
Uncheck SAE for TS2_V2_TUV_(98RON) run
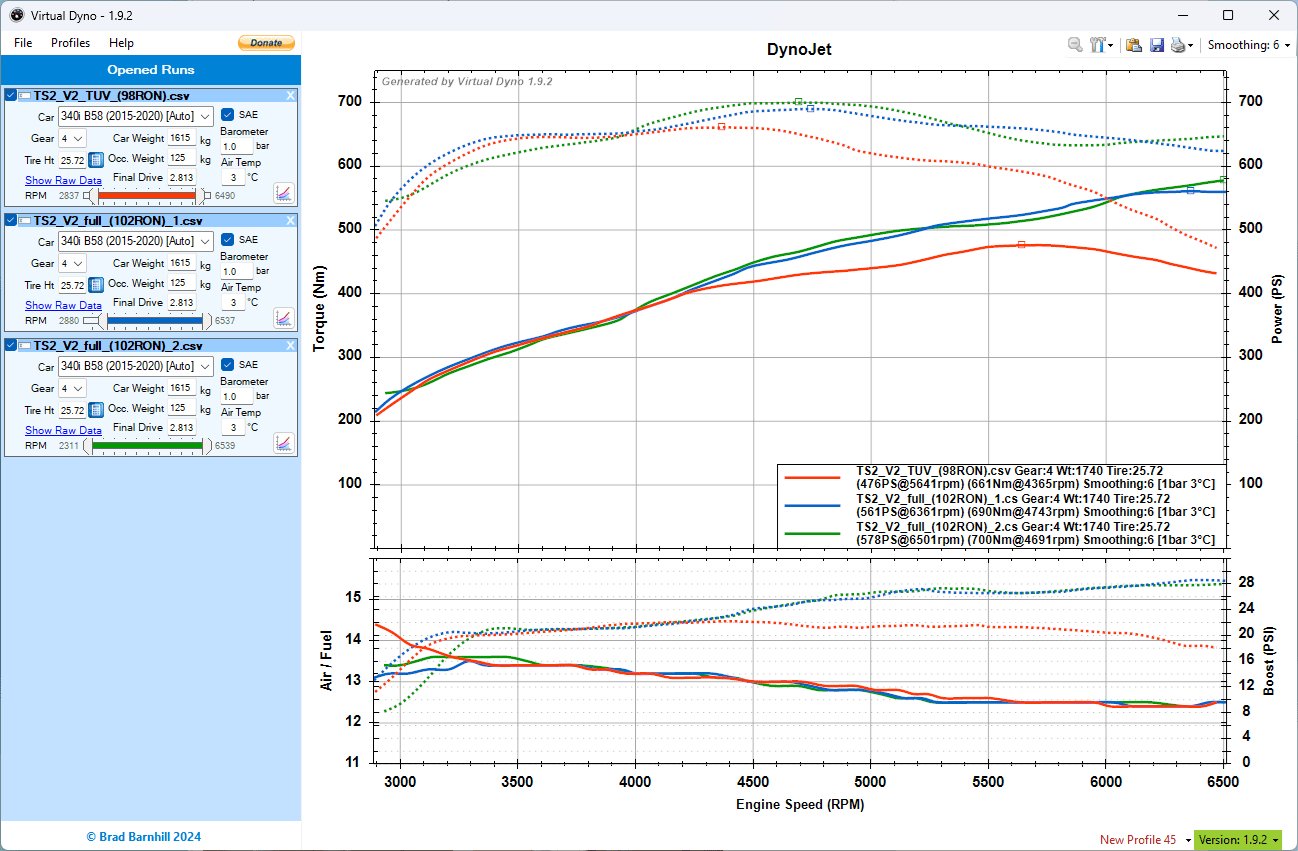click(x=227, y=114)
